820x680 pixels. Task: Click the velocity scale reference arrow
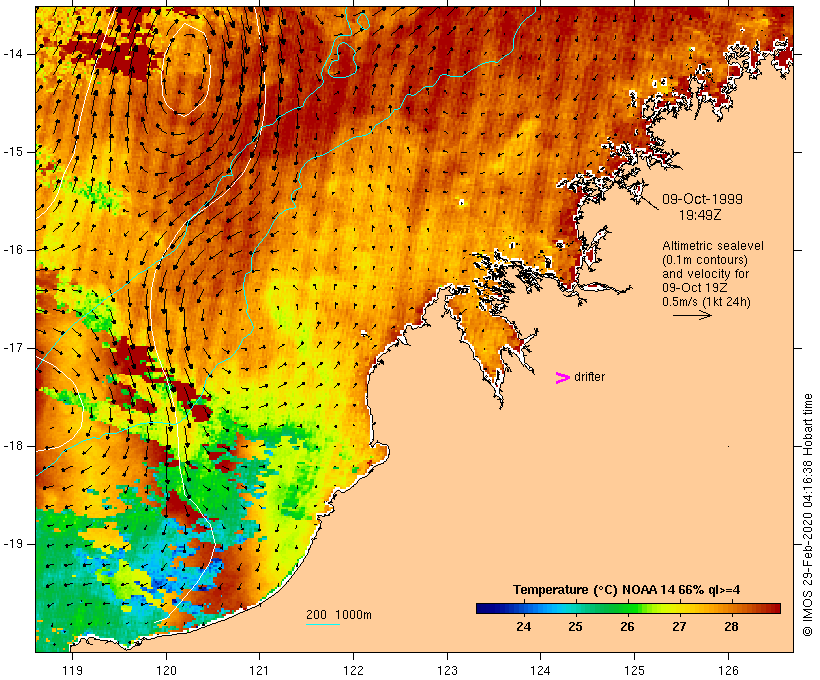(x=692, y=315)
